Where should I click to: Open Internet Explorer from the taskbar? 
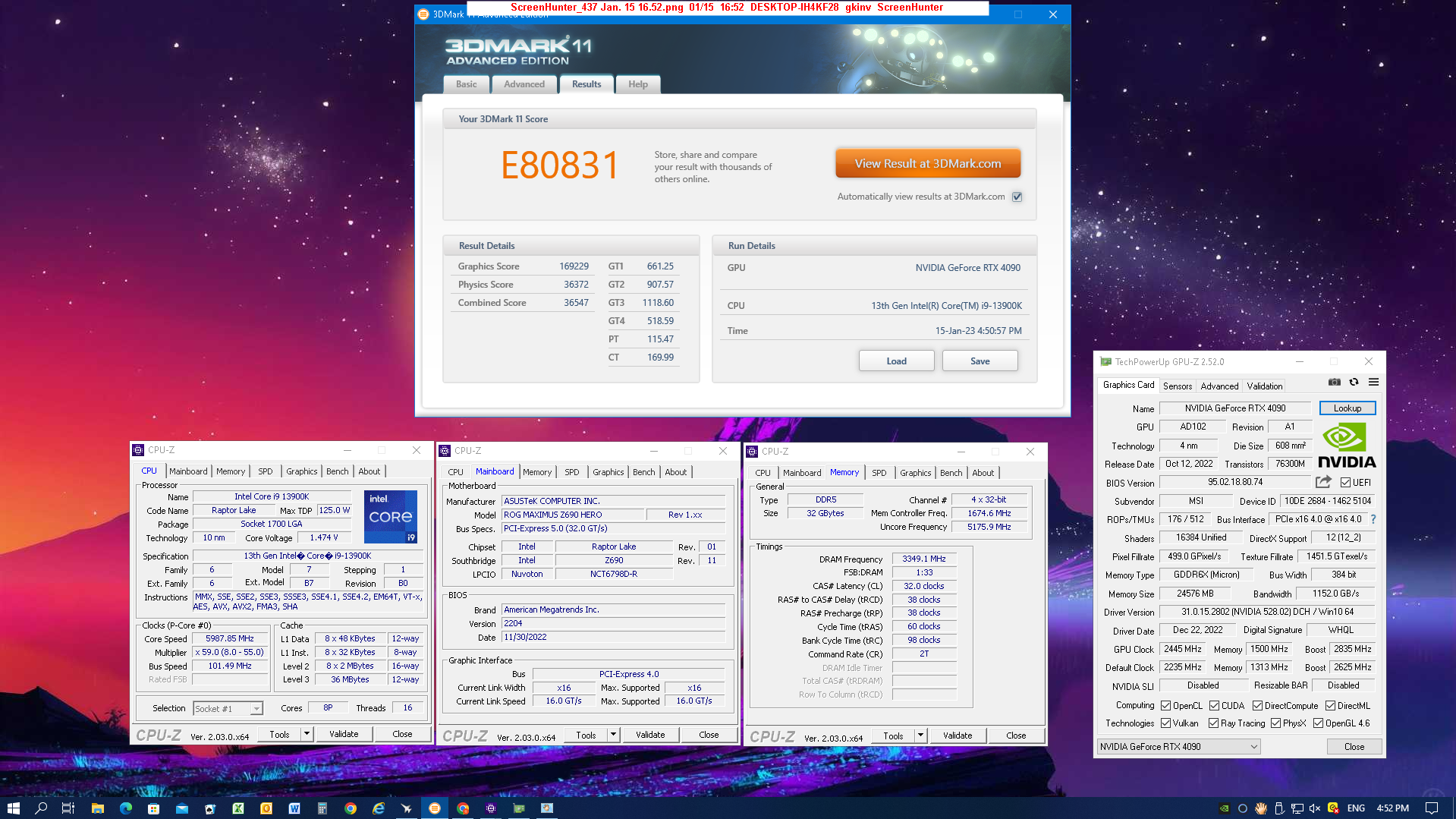[379, 808]
